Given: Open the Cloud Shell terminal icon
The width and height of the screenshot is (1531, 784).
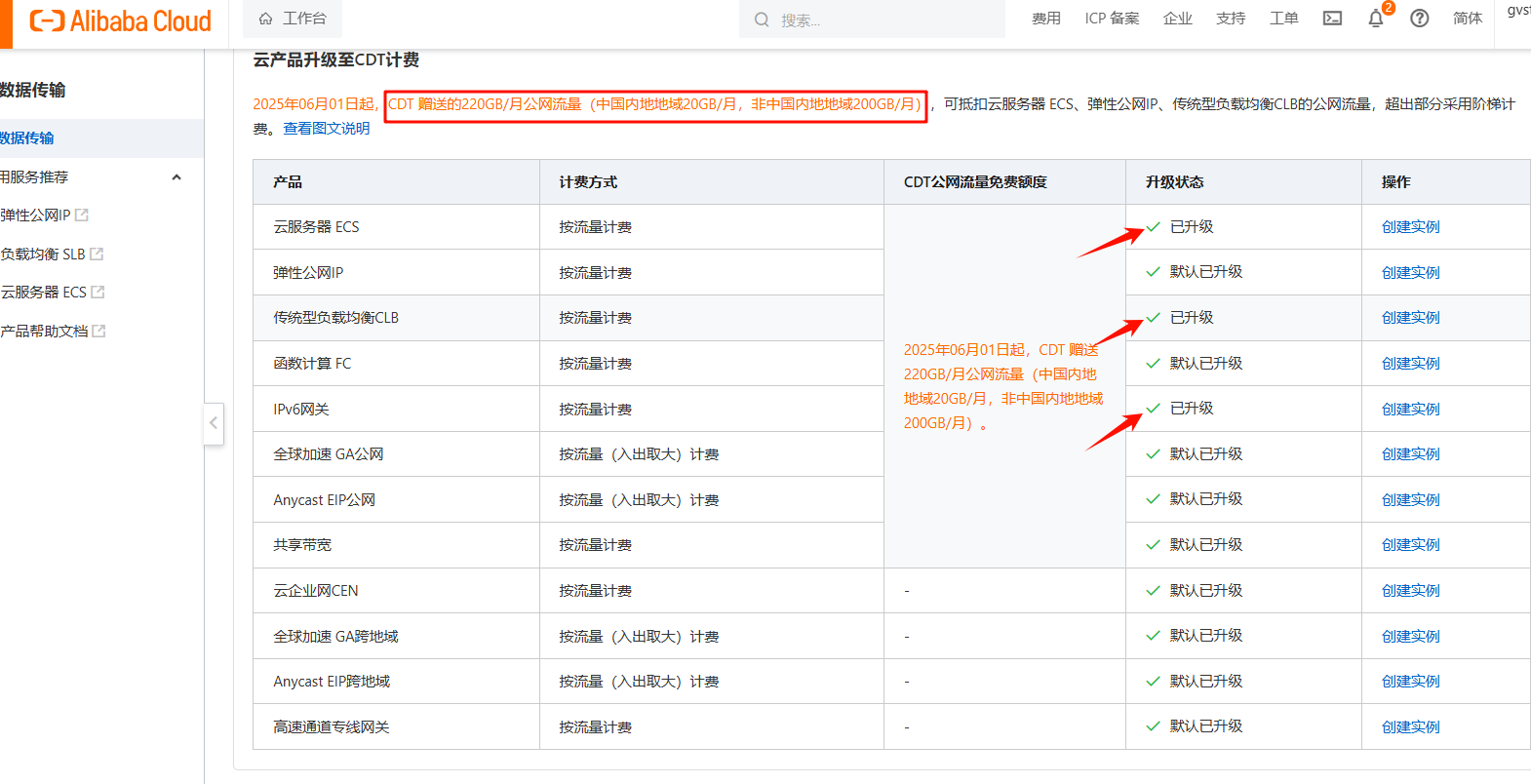Looking at the screenshot, I should (x=1332, y=19).
